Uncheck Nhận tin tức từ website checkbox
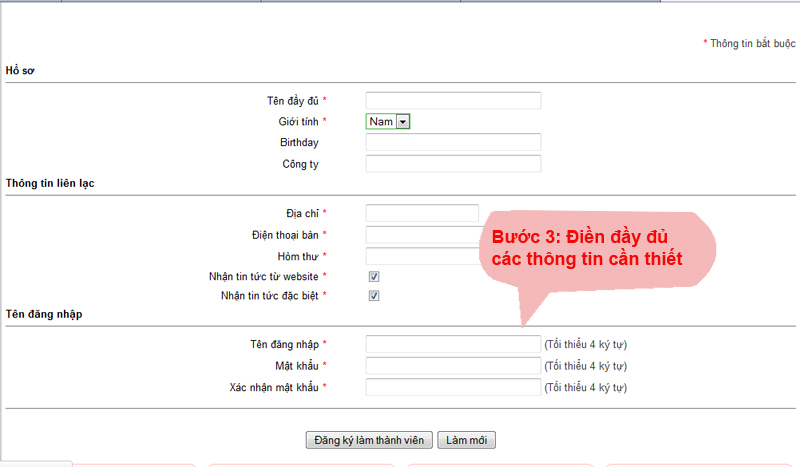Image resolution: width=800 pixels, height=467 pixels. pyautogui.click(x=374, y=277)
